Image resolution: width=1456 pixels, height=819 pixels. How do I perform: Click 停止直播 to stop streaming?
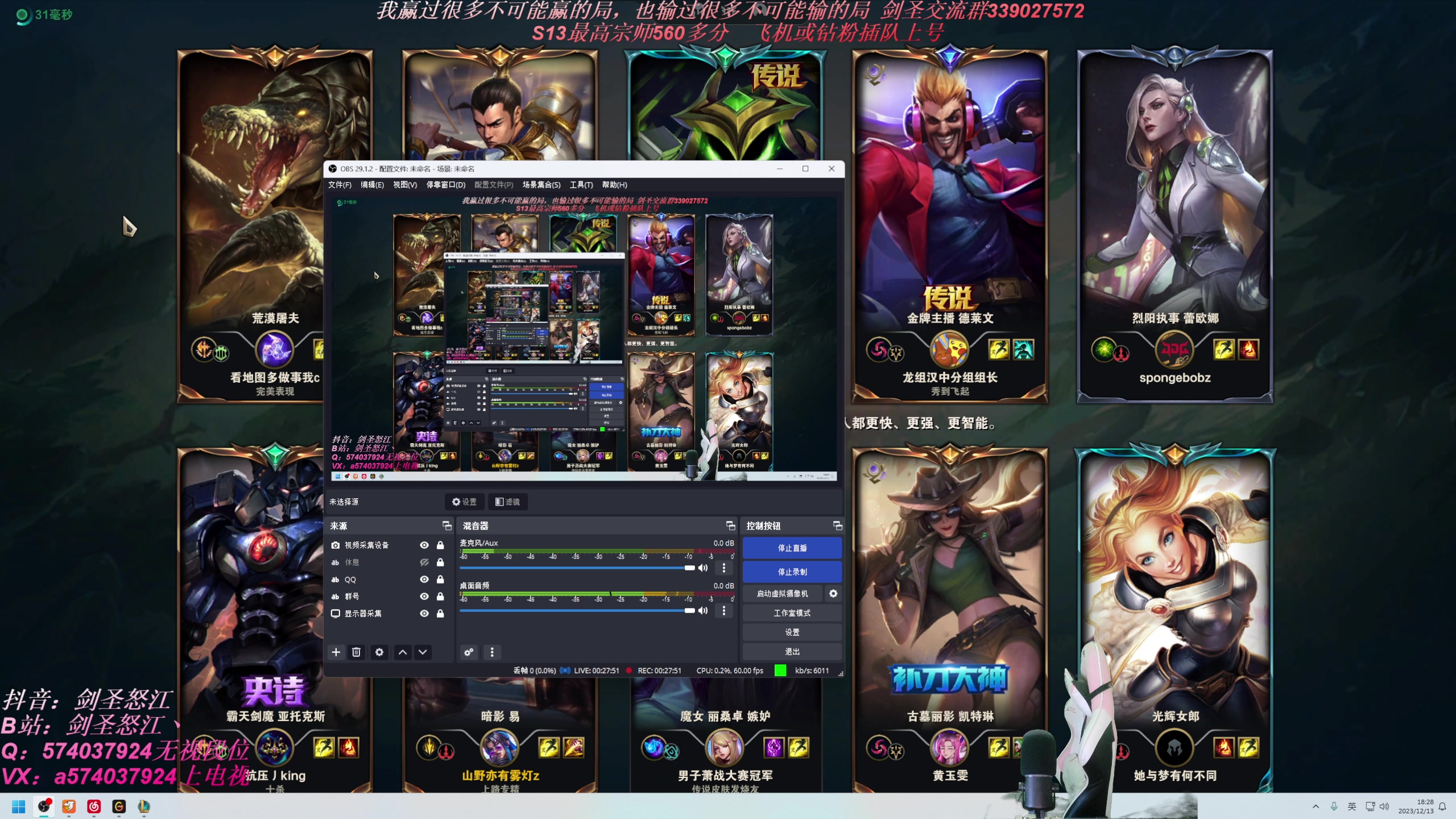[792, 548]
